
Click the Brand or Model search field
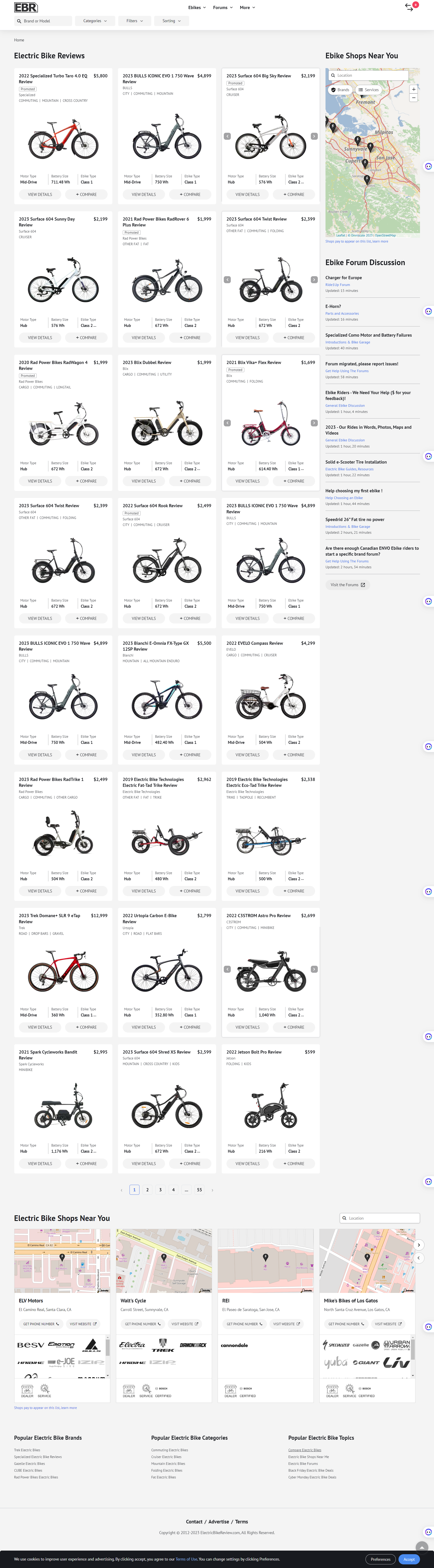(x=44, y=21)
